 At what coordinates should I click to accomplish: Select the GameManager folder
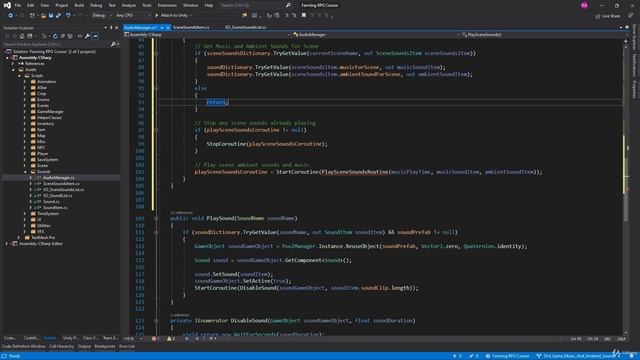(x=50, y=111)
